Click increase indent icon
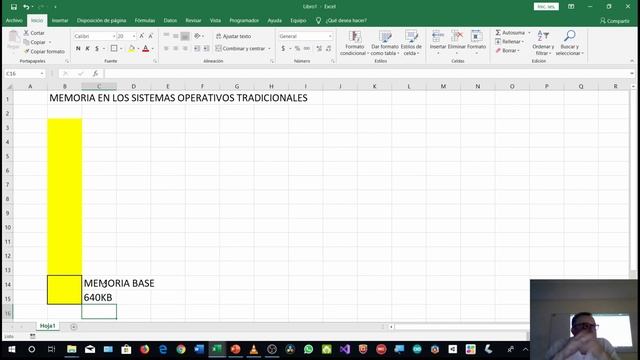Screen dimensions: 640x360 point(206,49)
